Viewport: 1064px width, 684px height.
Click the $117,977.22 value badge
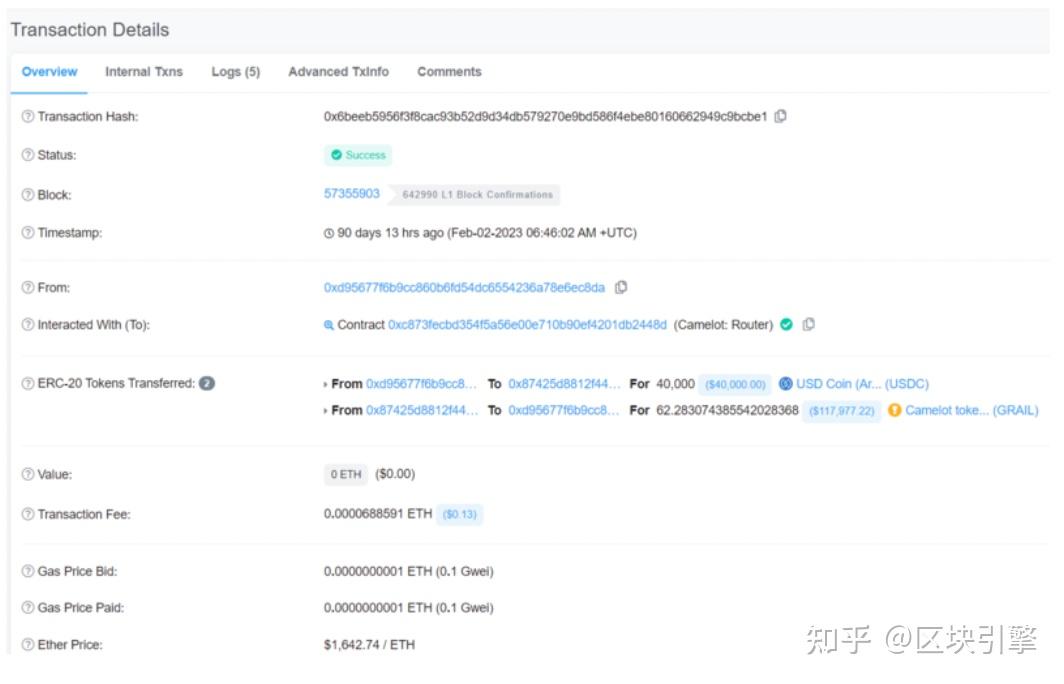click(x=841, y=411)
